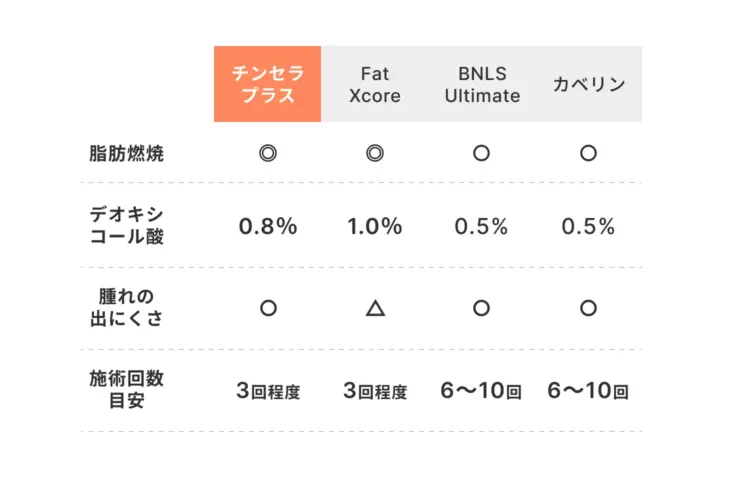This screenshot has width=750, height=478.
Task: Select チンセラプラス's 腫れの出にくさ circle
Action: [x=267, y=308]
